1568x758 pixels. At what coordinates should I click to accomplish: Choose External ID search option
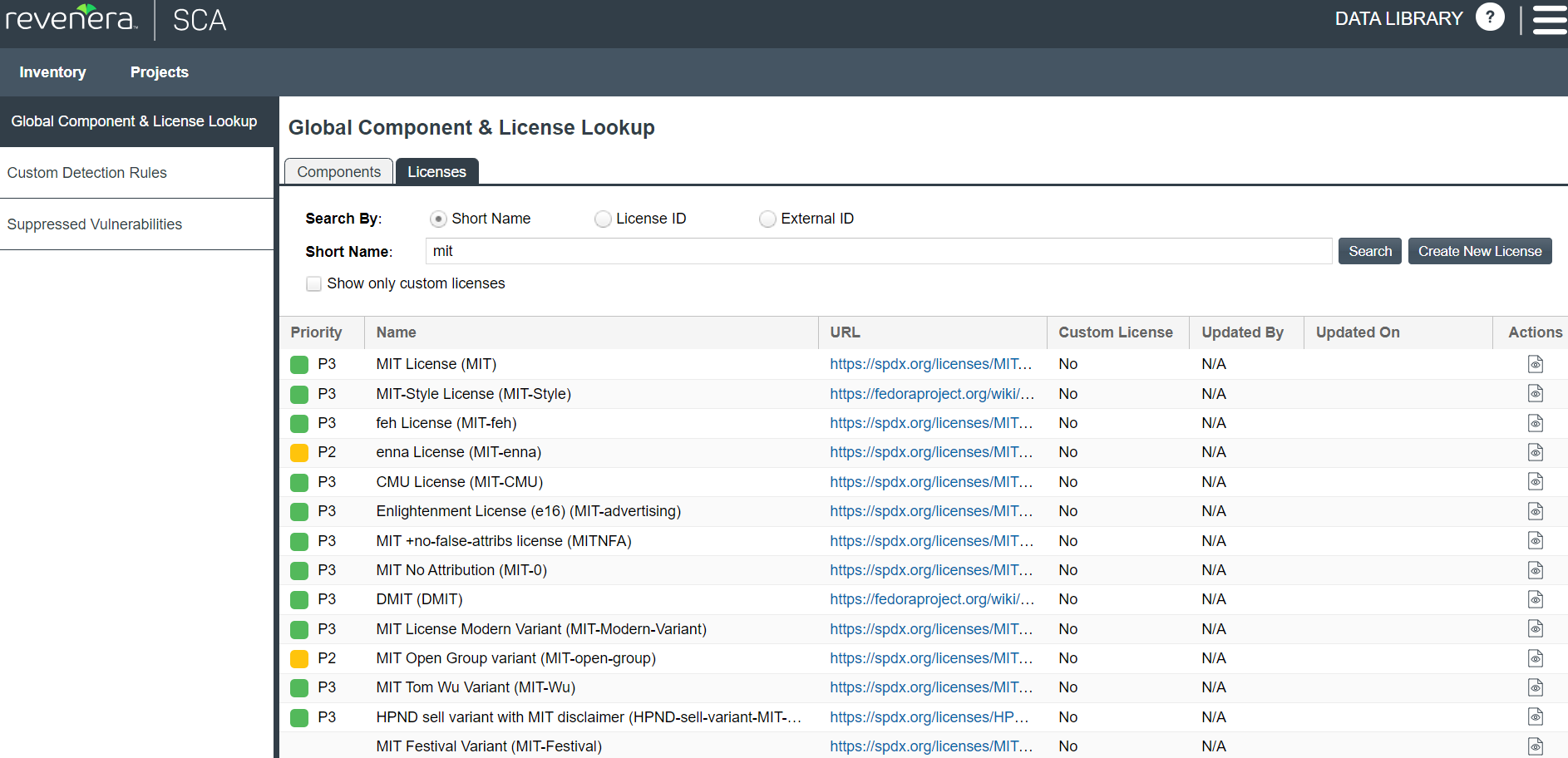pos(767,219)
